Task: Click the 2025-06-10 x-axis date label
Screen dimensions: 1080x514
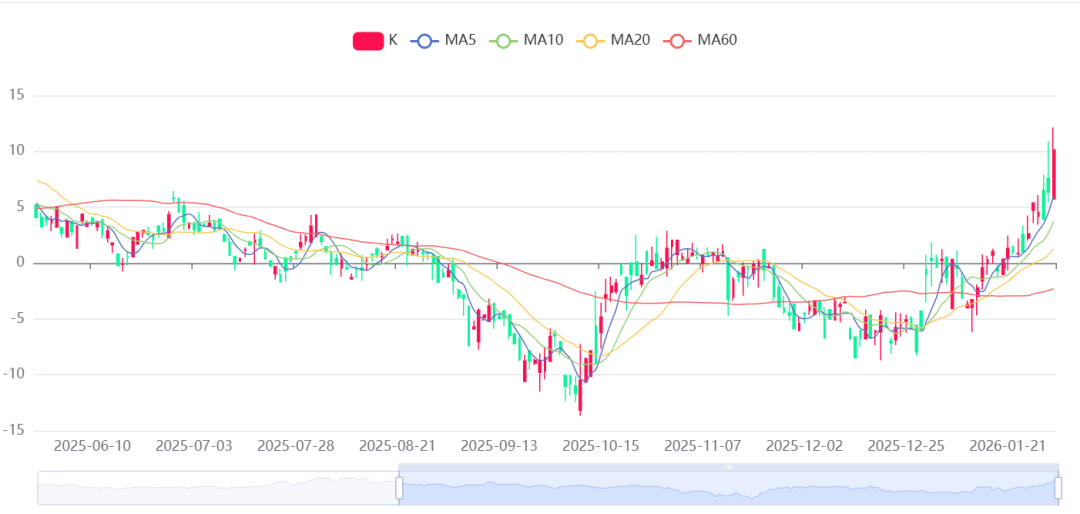Action: pyautogui.click(x=92, y=445)
